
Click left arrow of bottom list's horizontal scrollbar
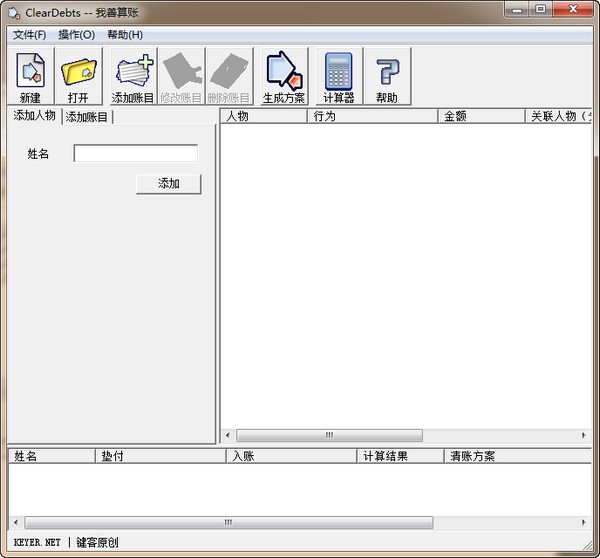15,522
